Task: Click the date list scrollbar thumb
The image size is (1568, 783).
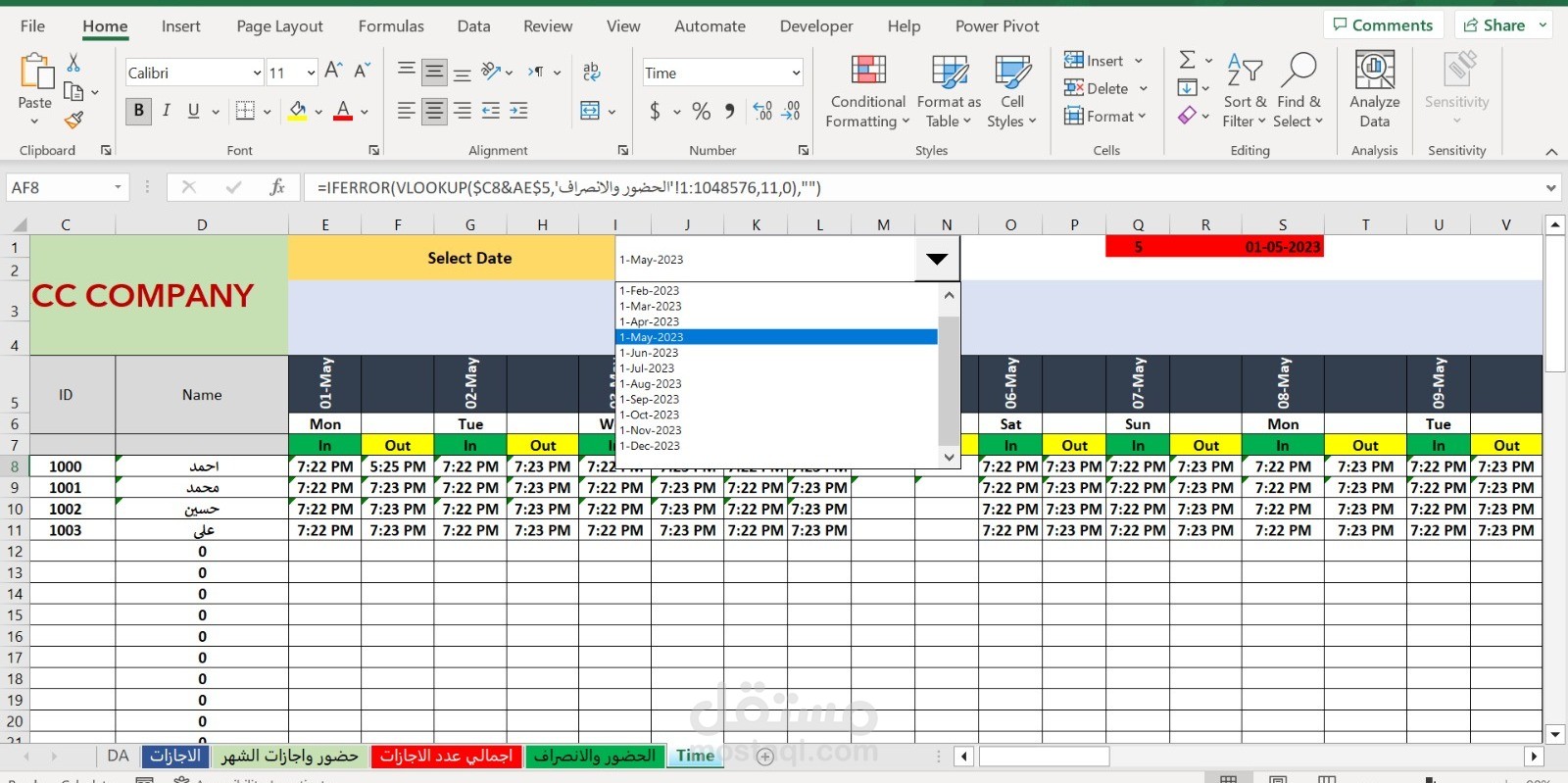Action: [x=949, y=380]
